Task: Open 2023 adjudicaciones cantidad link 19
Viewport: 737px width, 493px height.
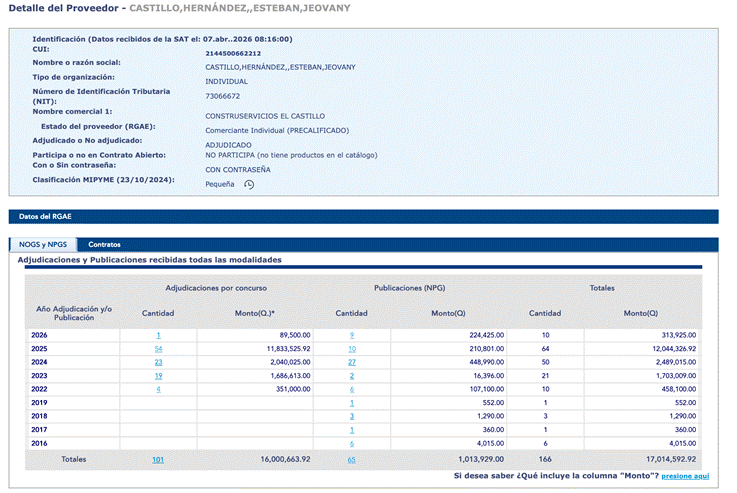Action: (x=158, y=376)
